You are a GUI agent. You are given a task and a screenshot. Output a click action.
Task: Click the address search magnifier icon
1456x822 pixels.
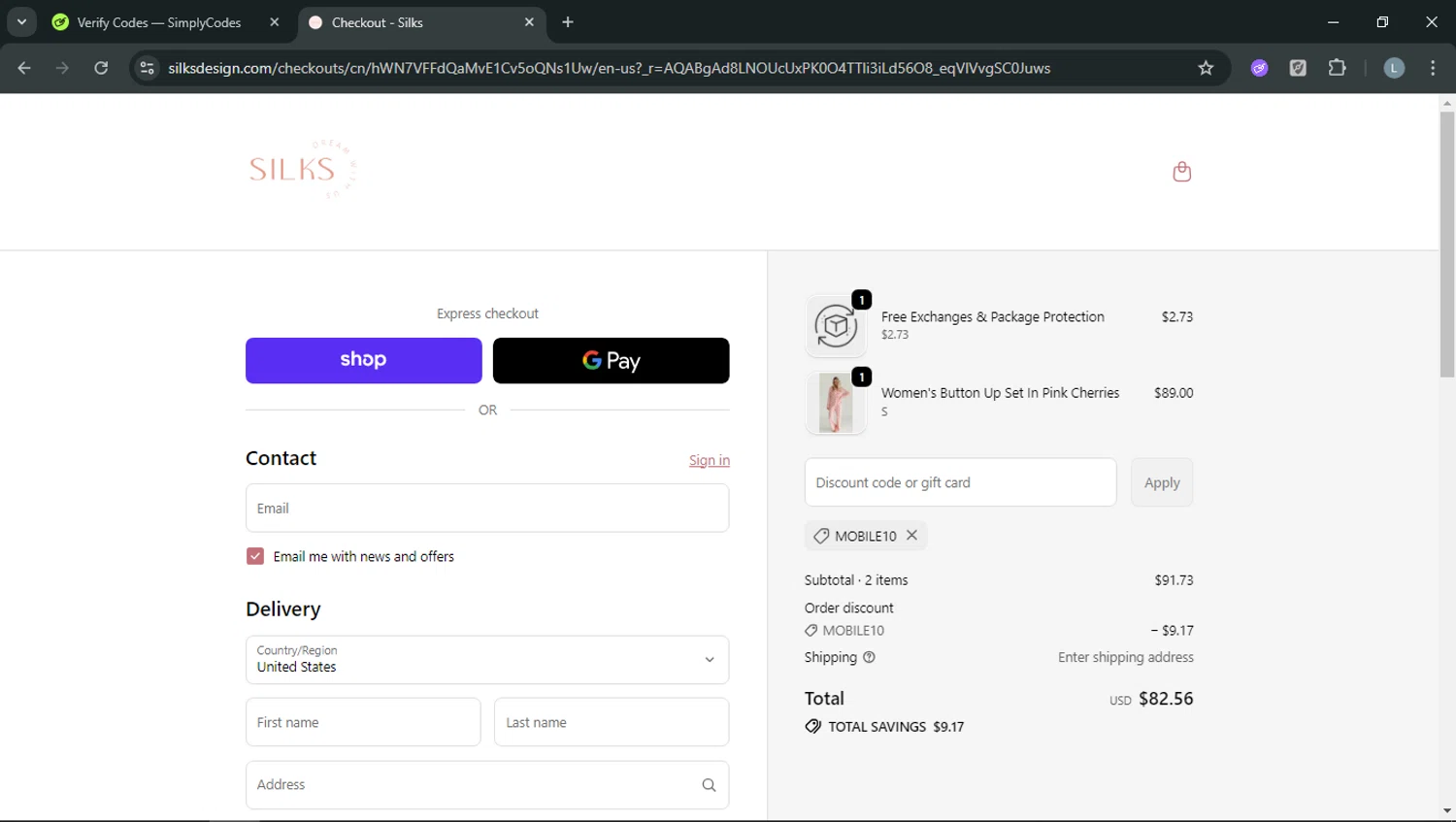click(x=709, y=785)
